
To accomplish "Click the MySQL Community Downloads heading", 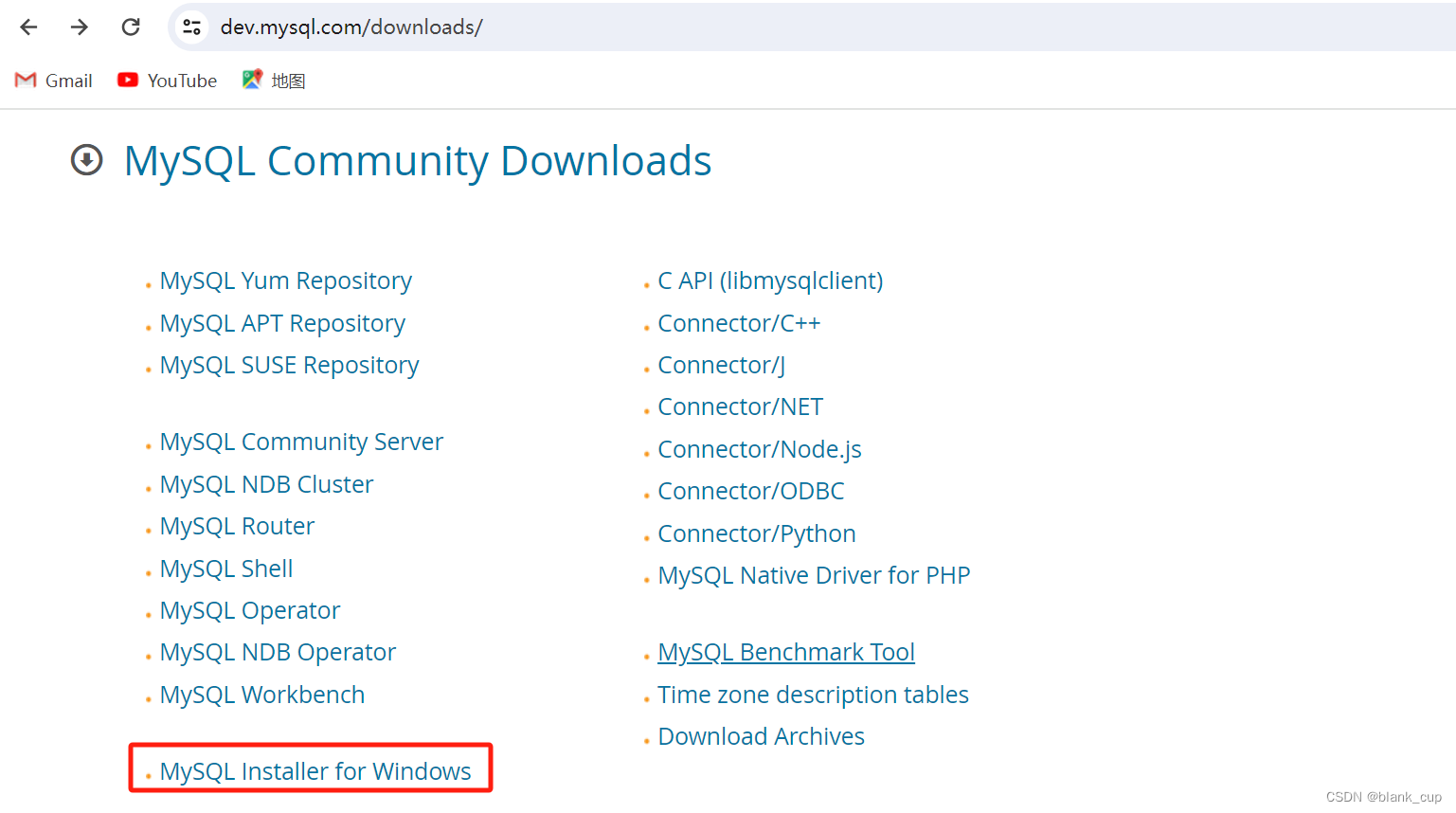I will click(418, 161).
